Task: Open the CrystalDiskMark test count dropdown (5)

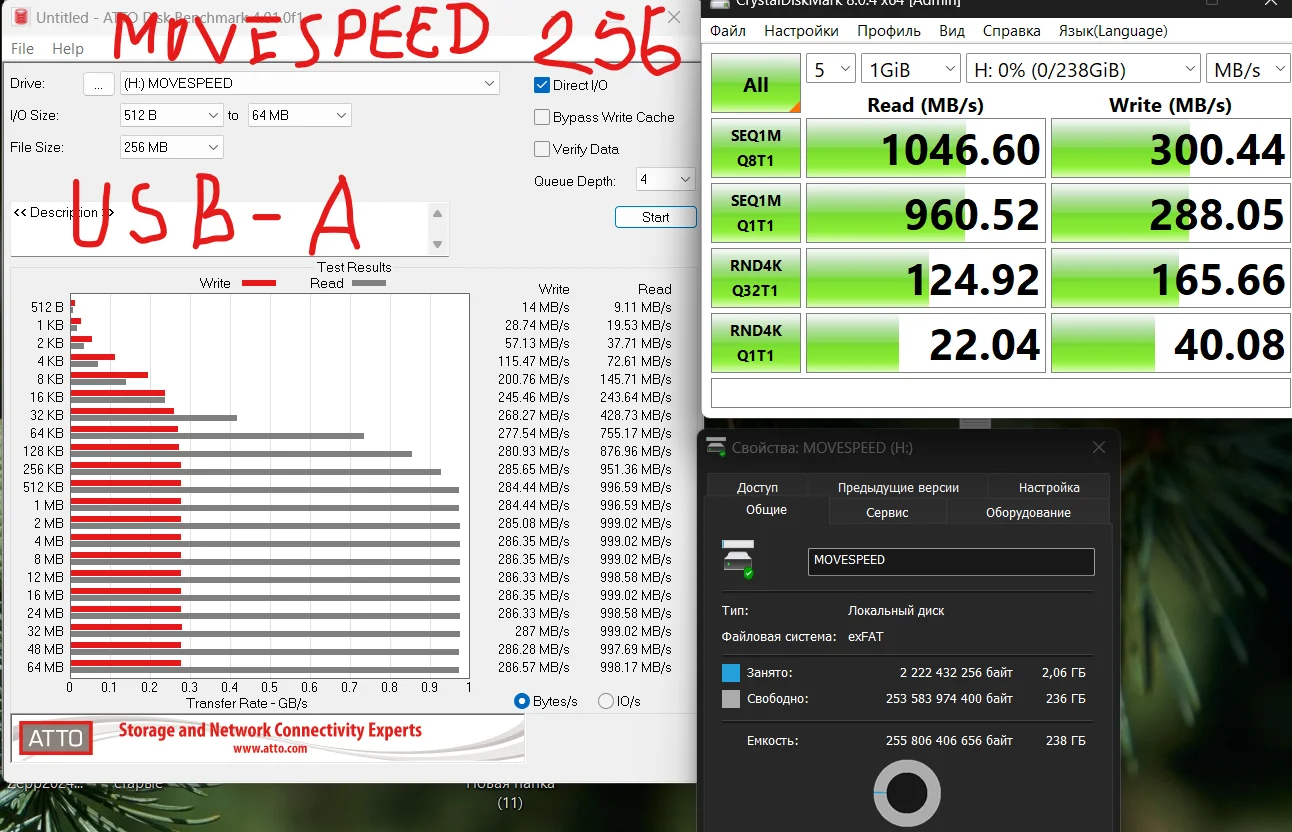Action: click(x=831, y=69)
